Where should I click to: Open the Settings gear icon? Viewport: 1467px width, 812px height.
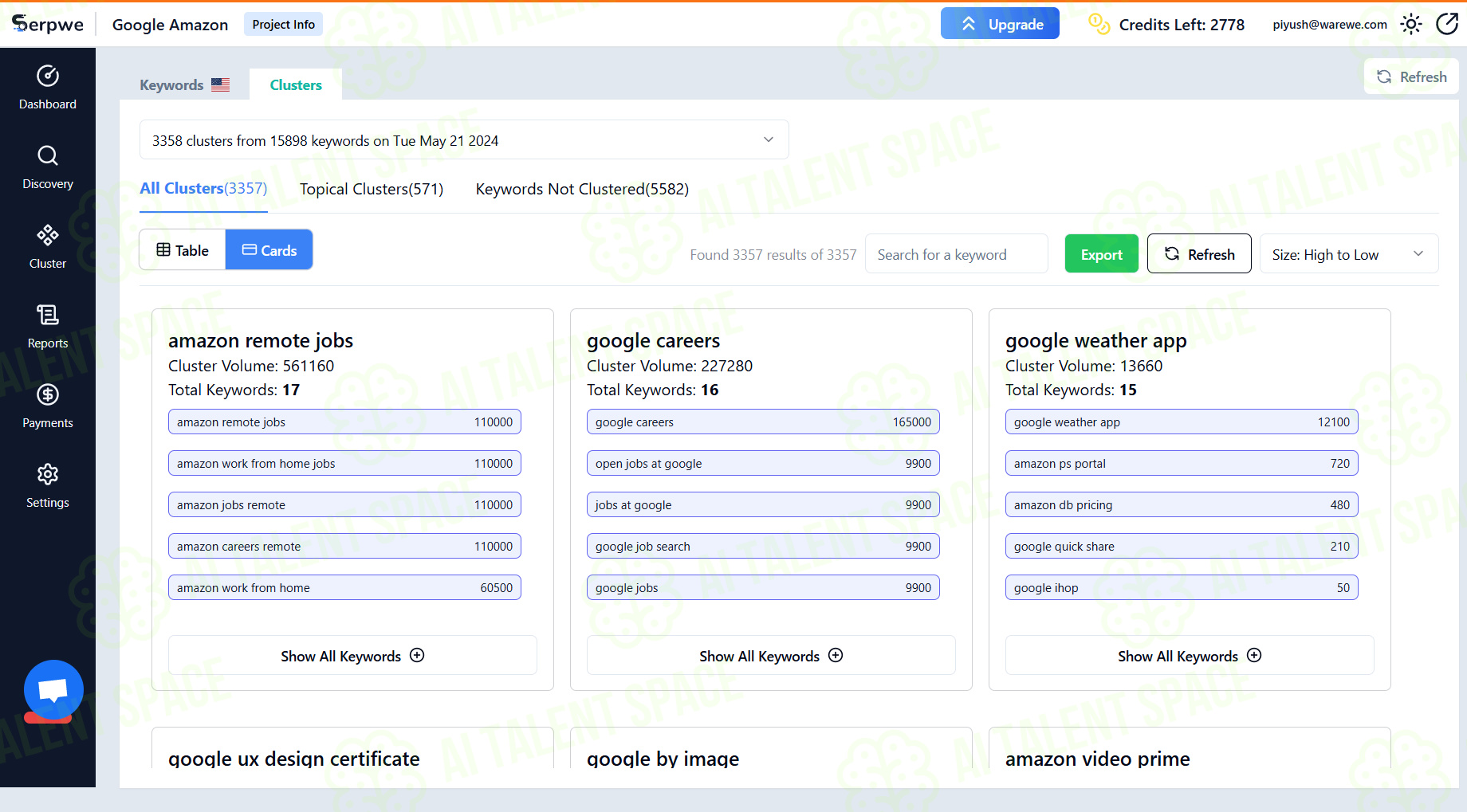[48, 474]
